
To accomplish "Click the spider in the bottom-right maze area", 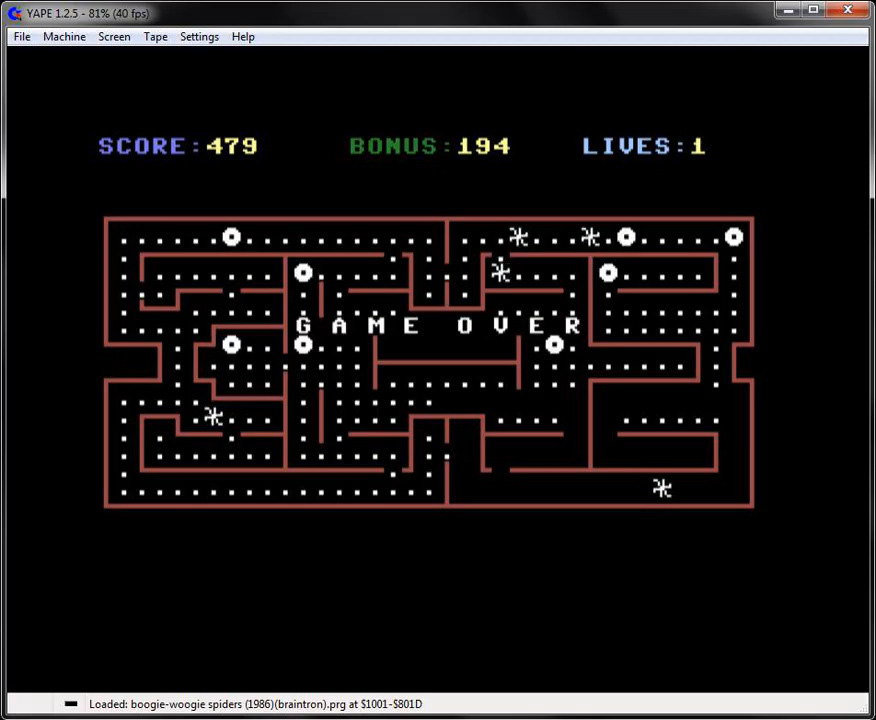I will tap(662, 488).
